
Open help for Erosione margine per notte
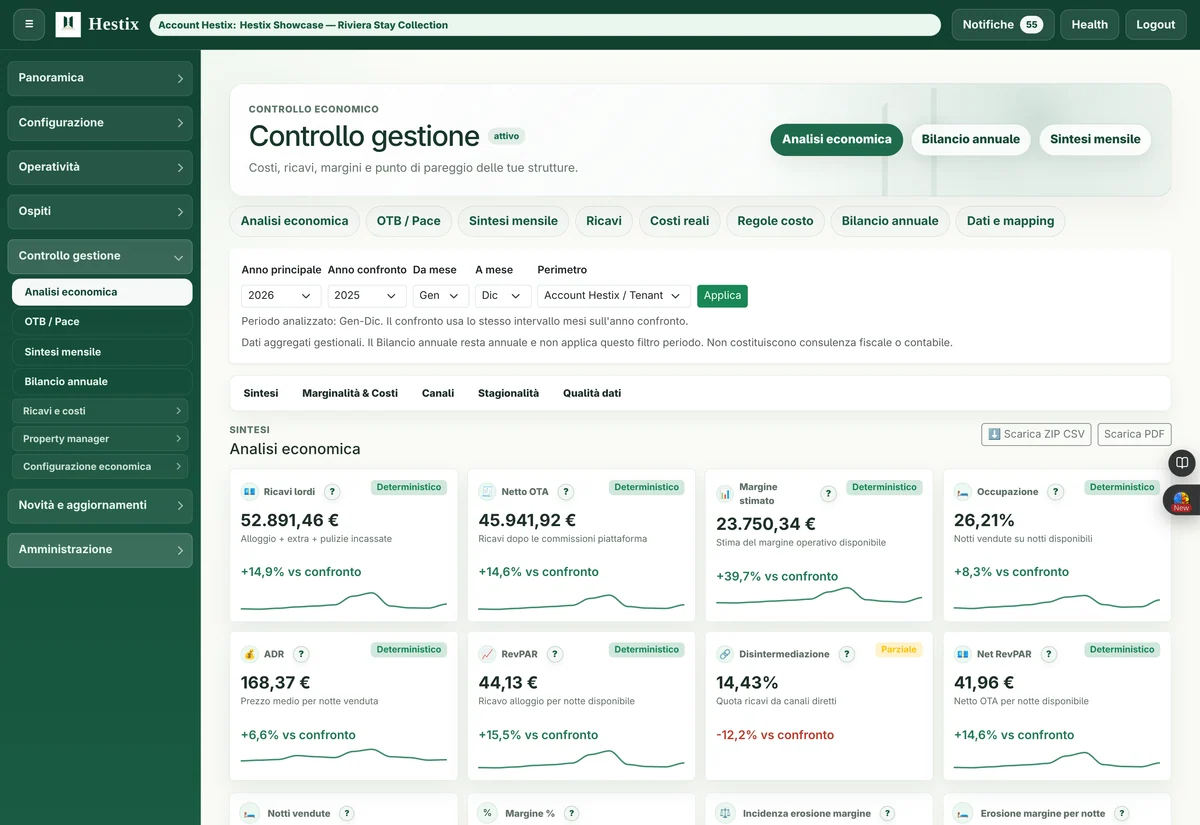pyautogui.click(x=1122, y=814)
